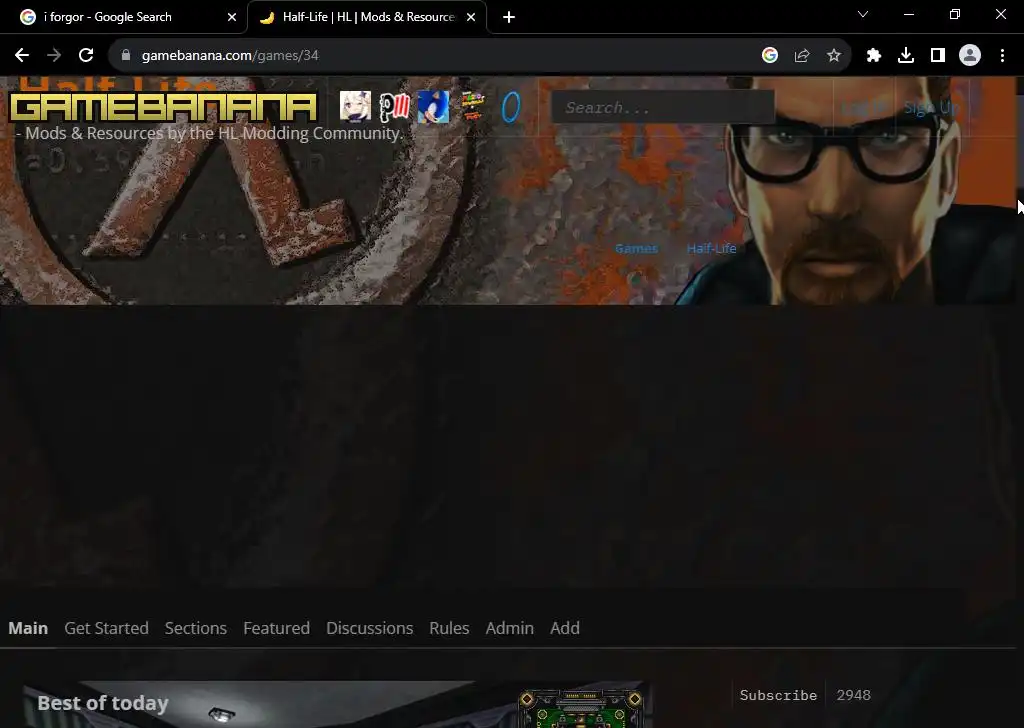Image resolution: width=1024 pixels, height=728 pixels.
Task: Share this page using the share icon
Action: pos(802,55)
